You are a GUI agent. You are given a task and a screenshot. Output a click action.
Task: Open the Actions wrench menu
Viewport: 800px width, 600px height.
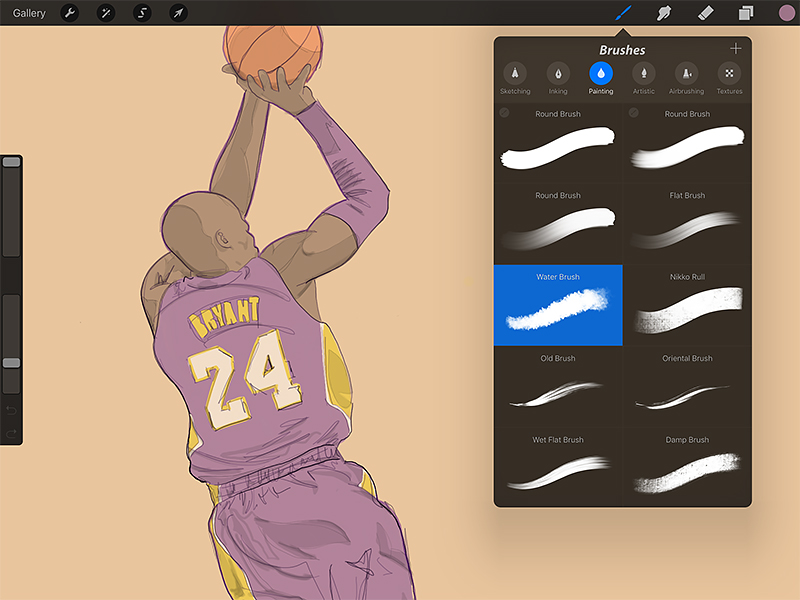pos(68,13)
